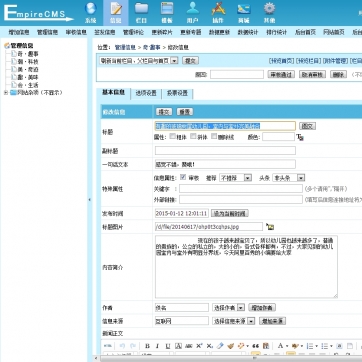Screen dimensions: 362x362
Task: Open the font color dropdown arrow in editor
Action: click(286, 346)
